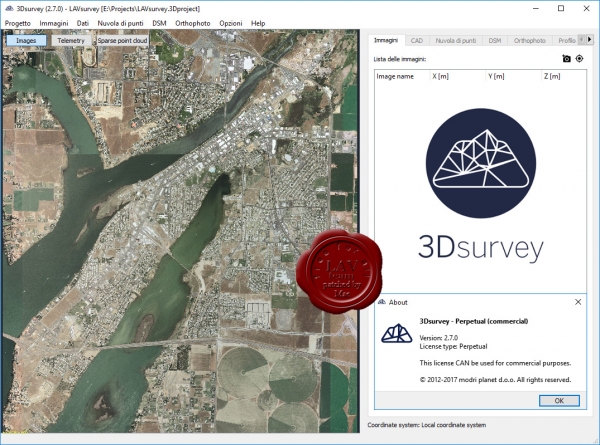Click 'Version: 2.7.0' text in About

439,338
